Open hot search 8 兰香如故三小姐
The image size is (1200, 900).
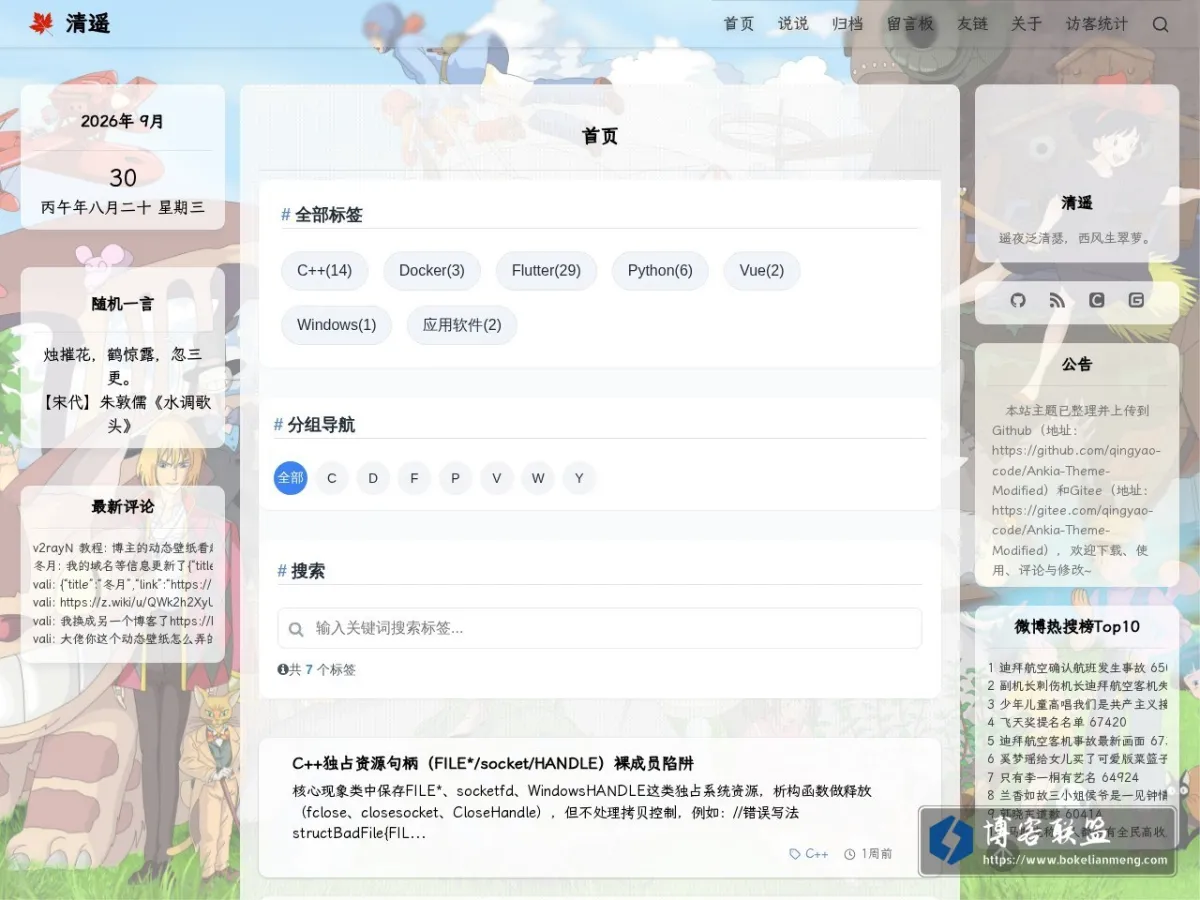1077,795
